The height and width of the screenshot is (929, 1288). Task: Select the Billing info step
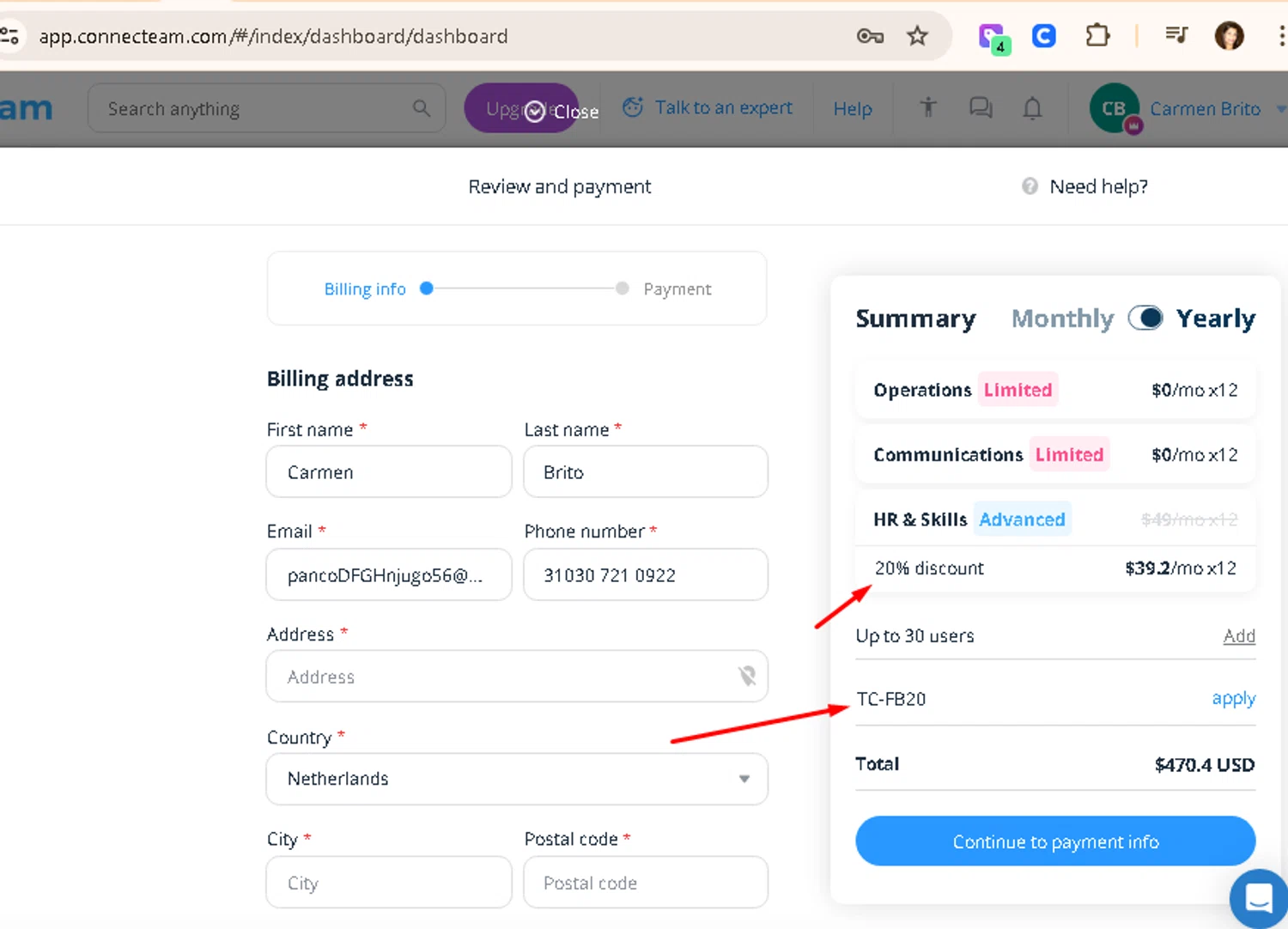click(365, 289)
